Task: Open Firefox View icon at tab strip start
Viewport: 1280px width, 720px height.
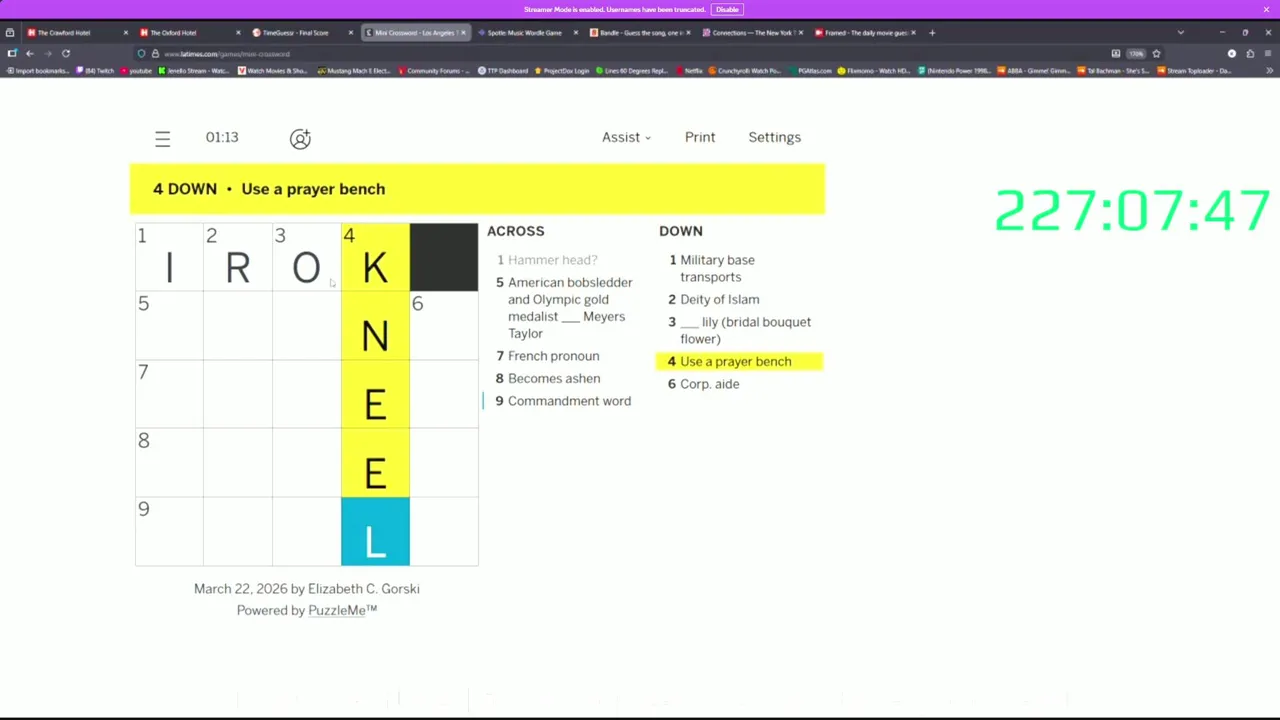Action: tap(10, 33)
